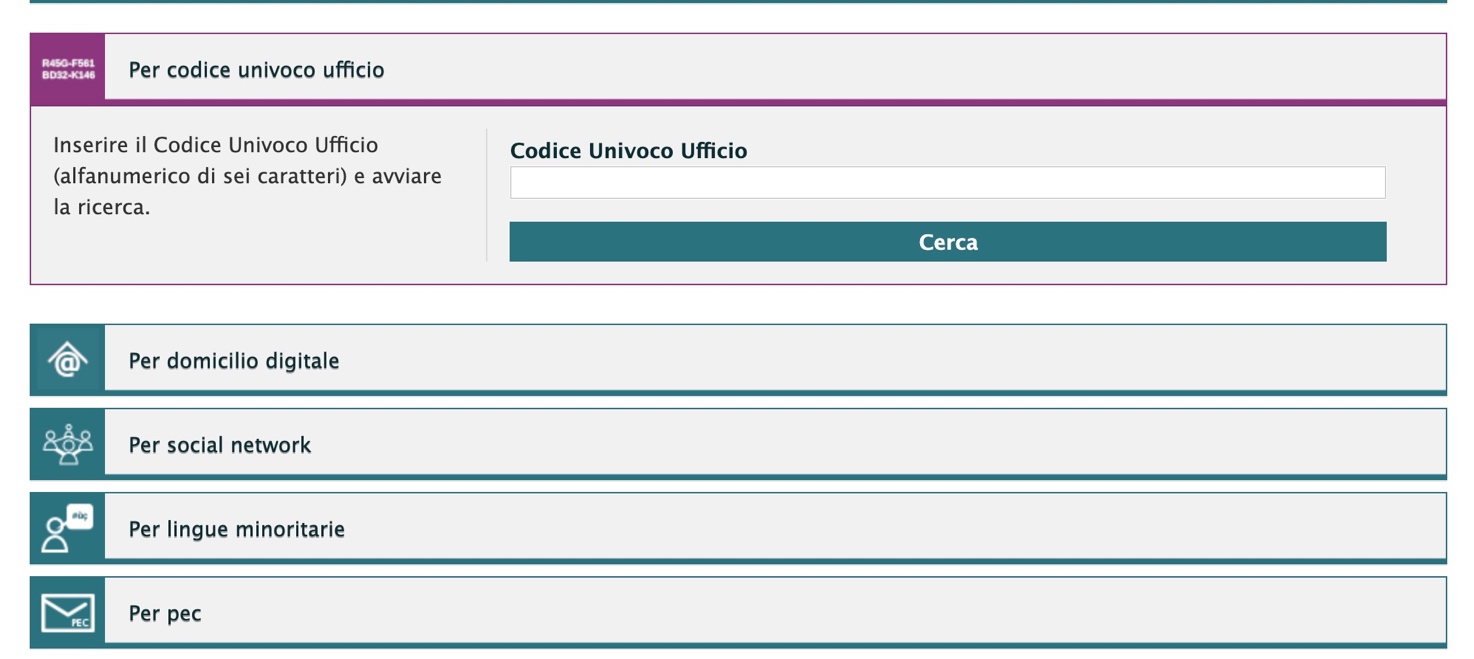Click the Cerca search button
The height and width of the screenshot is (659, 1474).
[948, 242]
